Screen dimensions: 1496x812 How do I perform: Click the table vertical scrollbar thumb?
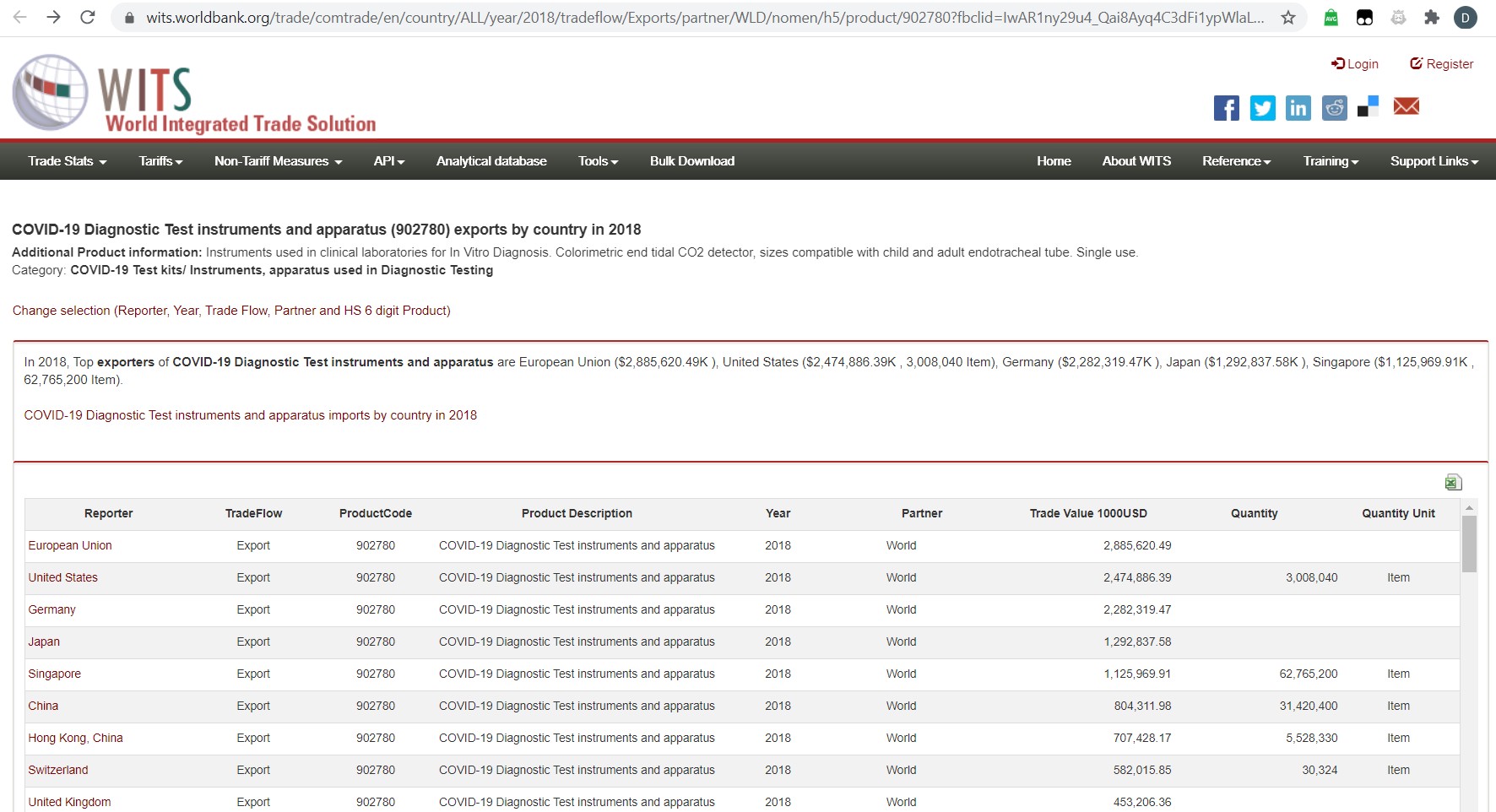[1469, 544]
